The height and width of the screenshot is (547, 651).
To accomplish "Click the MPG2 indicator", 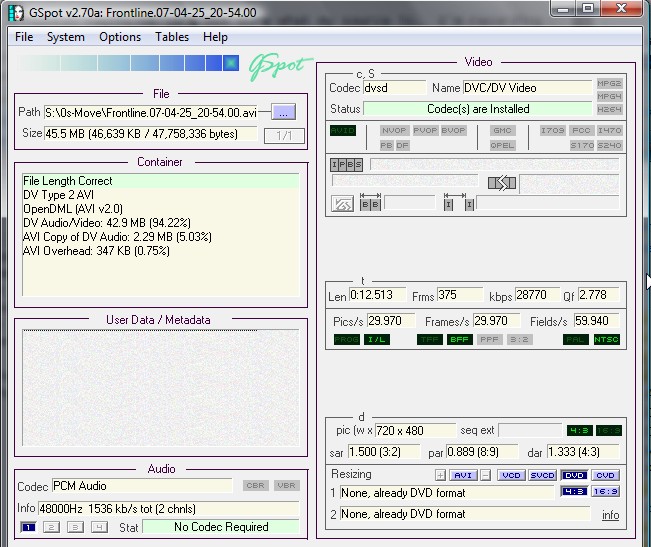I will [609, 83].
